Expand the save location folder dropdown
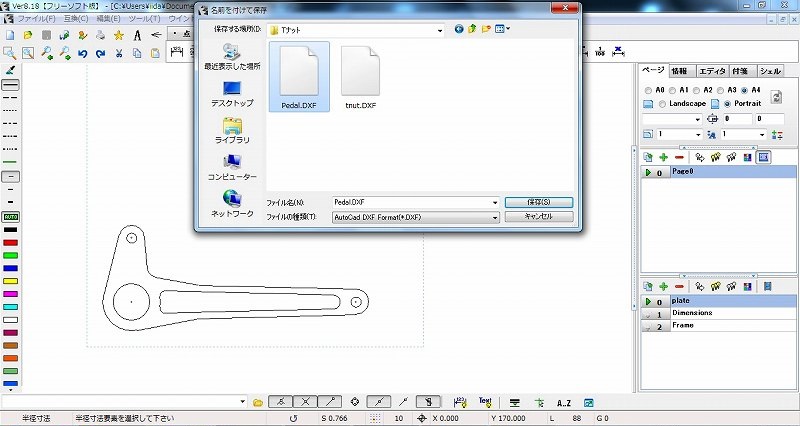This screenshot has width=800, height=426. tap(438, 30)
